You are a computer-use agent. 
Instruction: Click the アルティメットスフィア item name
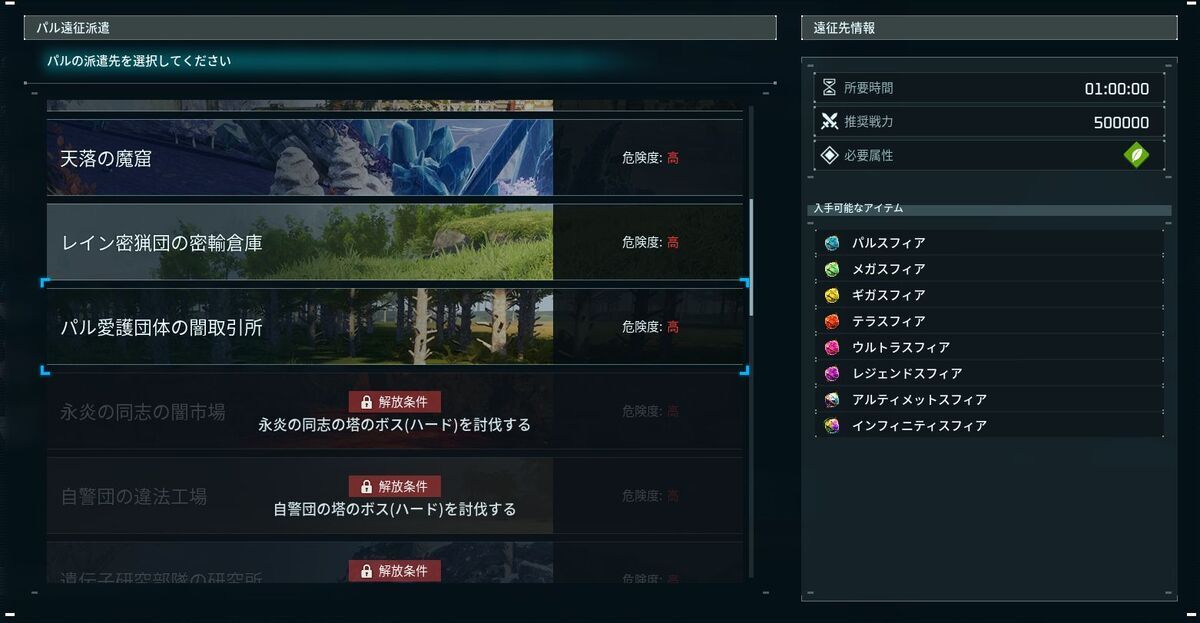click(919, 399)
